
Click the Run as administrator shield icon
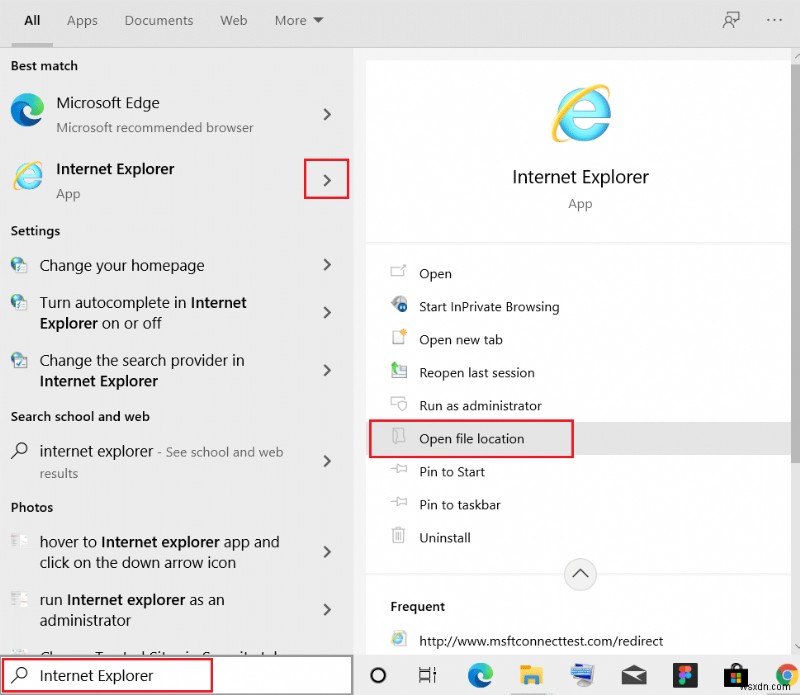[x=399, y=403]
